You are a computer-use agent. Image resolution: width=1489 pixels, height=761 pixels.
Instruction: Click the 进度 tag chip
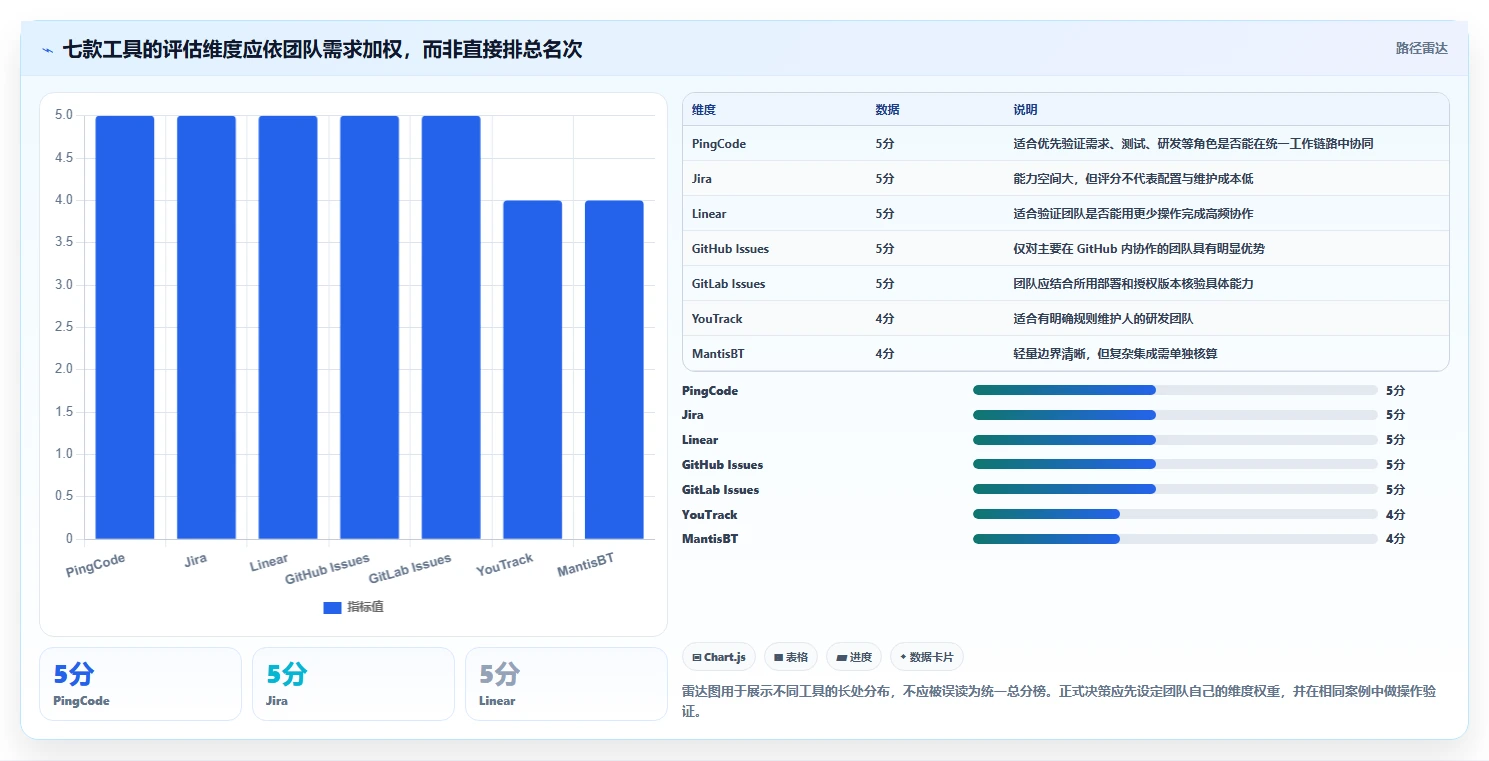(x=854, y=657)
